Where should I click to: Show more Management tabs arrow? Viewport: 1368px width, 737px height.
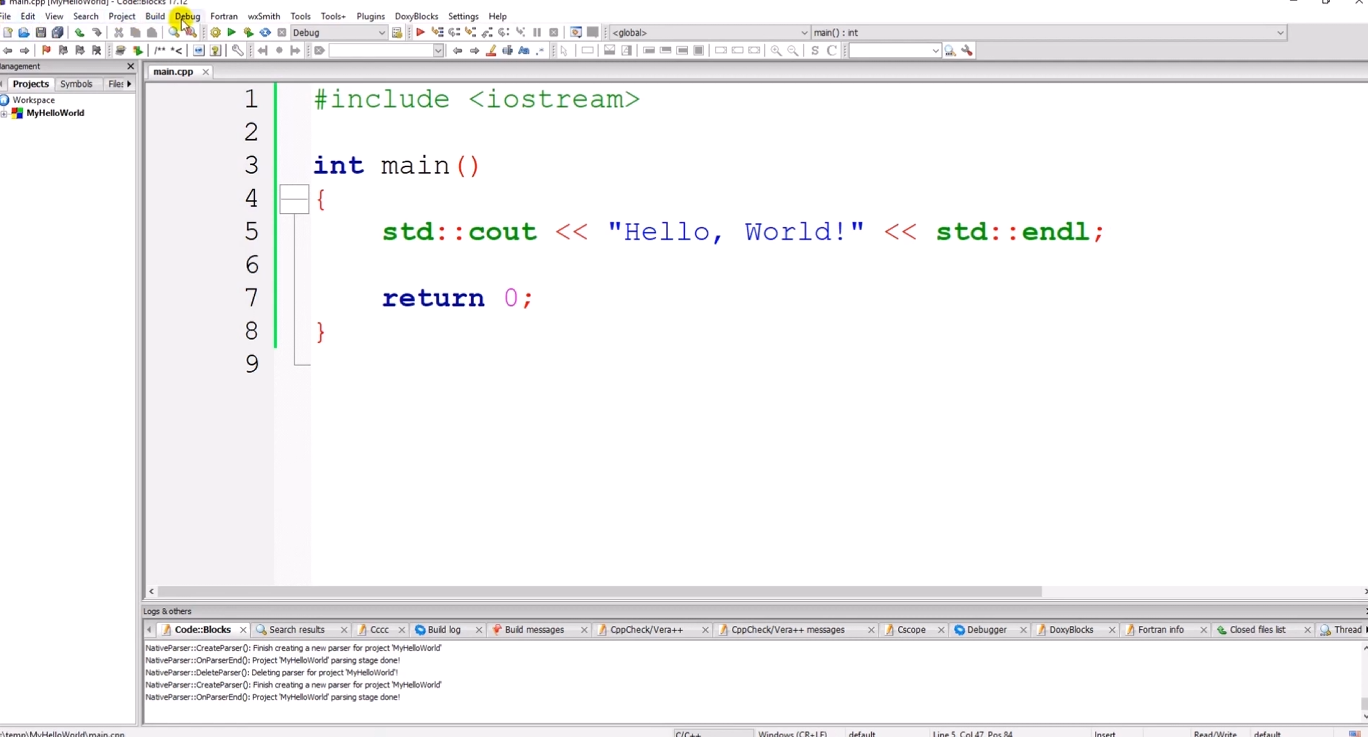pyautogui.click(x=129, y=84)
